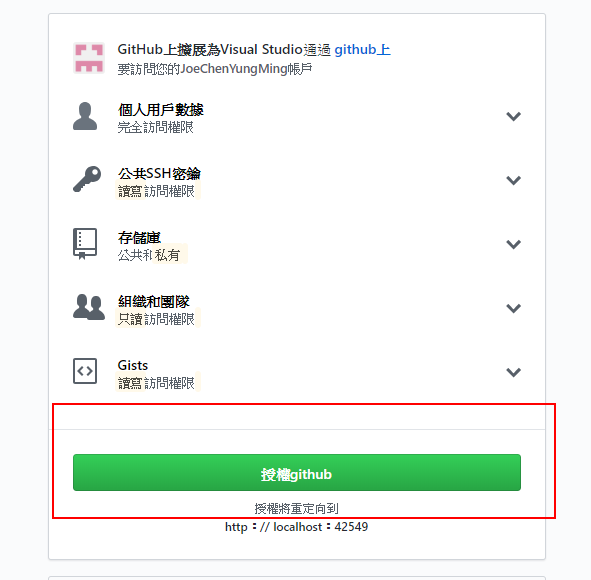The height and width of the screenshot is (580, 591).
Task: Click the code brackets icon for Gists
Action: pyautogui.click(x=85, y=371)
